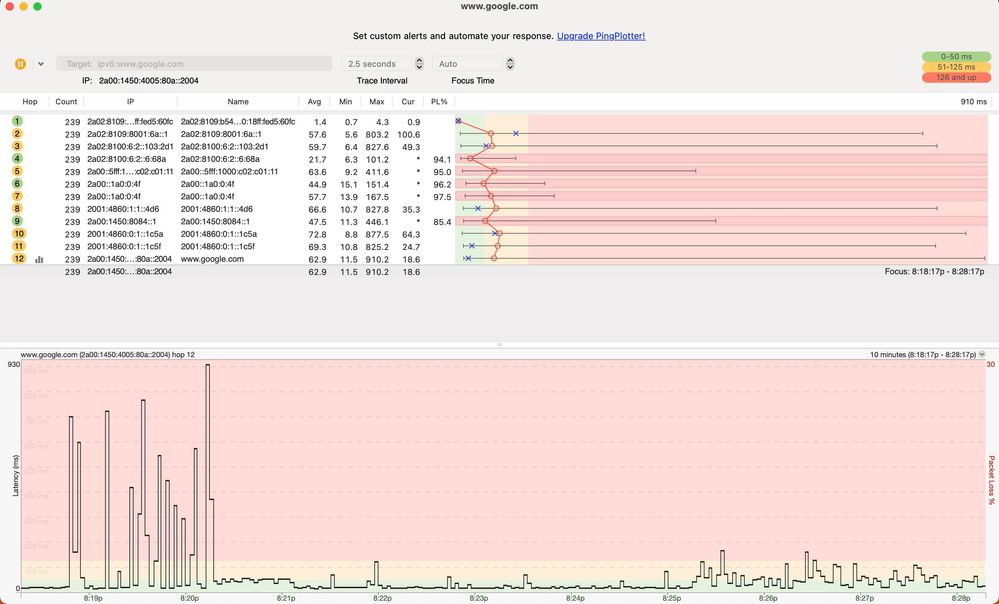Image resolution: width=999 pixels, height=604 pixels.
Task: Click the red average circle in hop 10 graph
Action: tap(500, 234)
